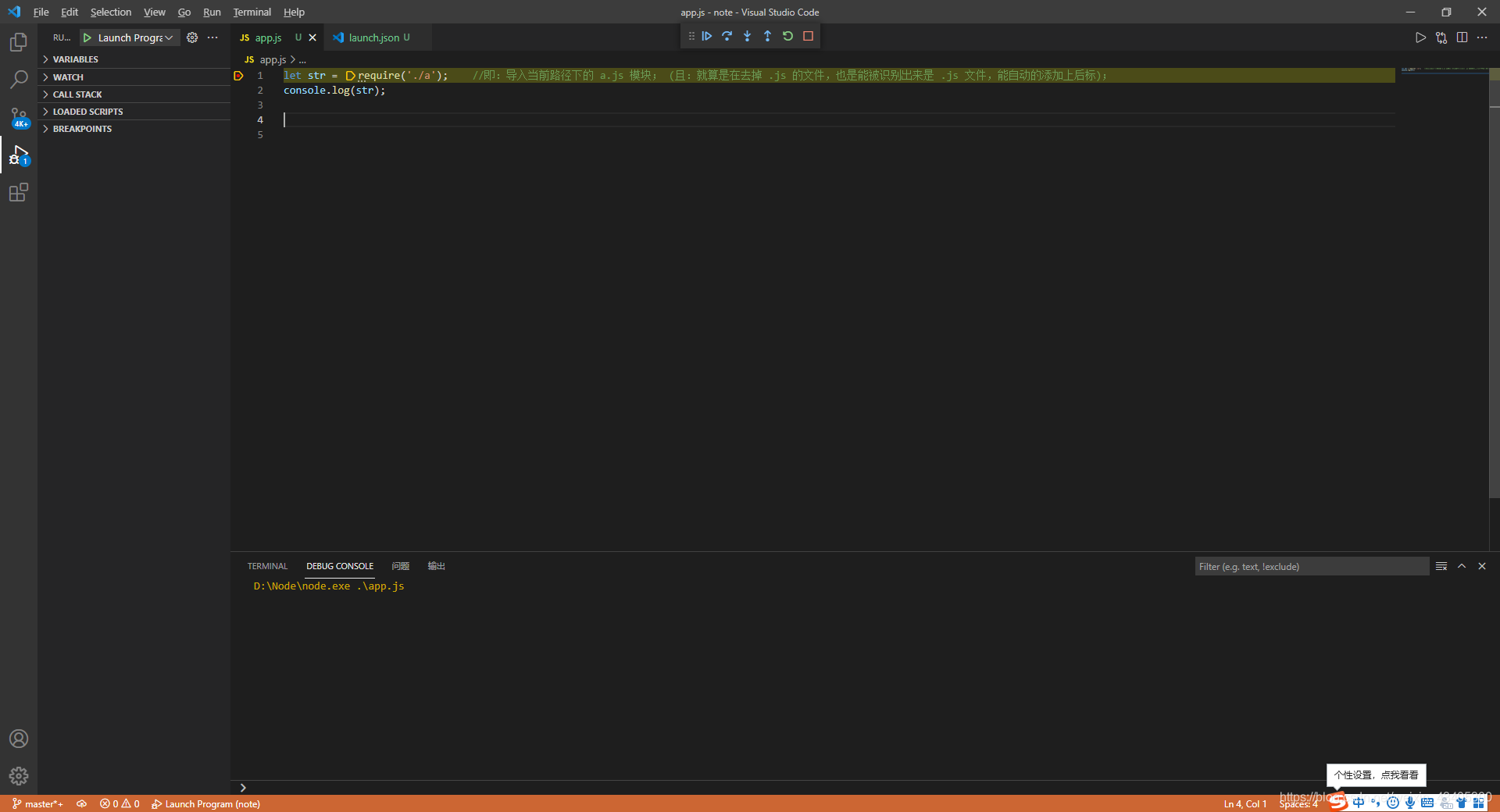Open the Selection menu
Image resolution: width=1500 pixels, height=812 pixels.
(111, 12)
